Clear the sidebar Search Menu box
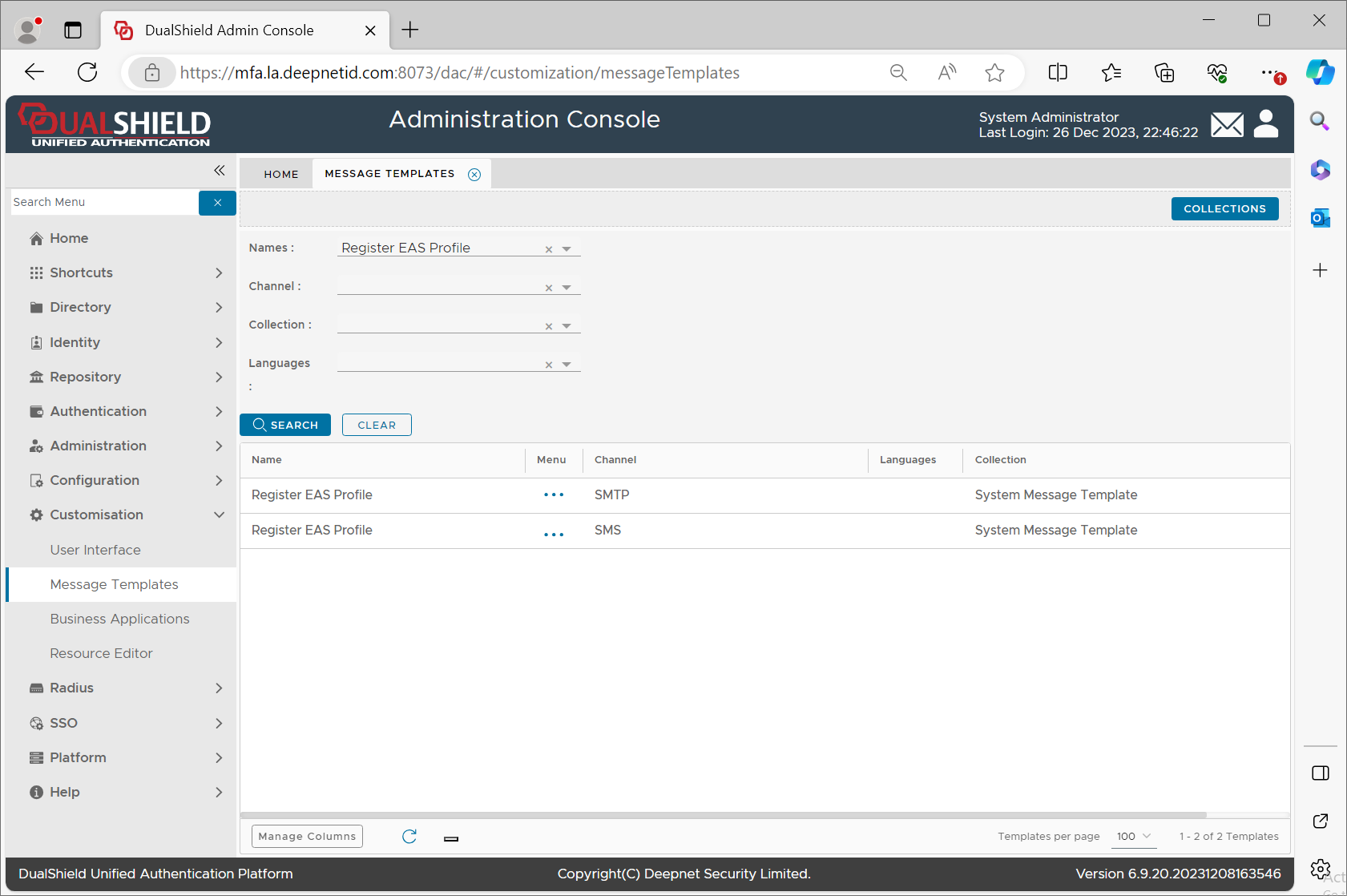1347x896 pixels. pyautogui.click(x=217, y=203)
